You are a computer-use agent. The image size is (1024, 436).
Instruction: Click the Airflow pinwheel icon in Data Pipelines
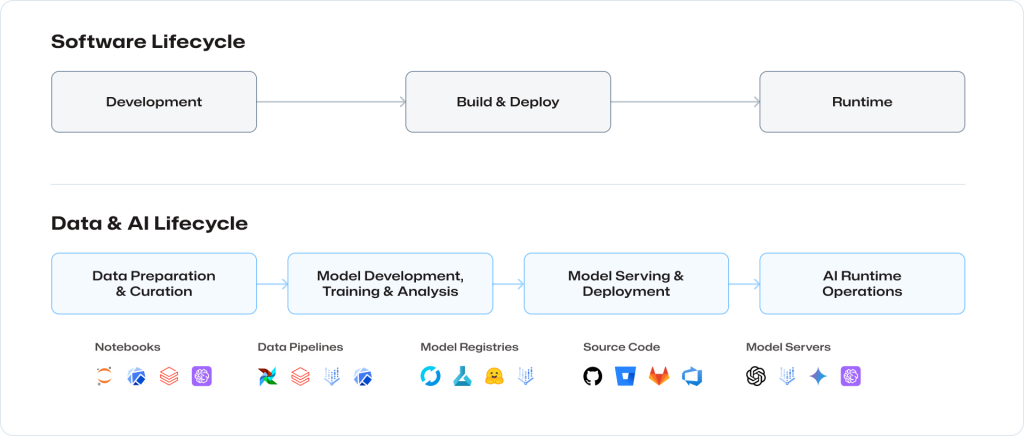[268, 376]
